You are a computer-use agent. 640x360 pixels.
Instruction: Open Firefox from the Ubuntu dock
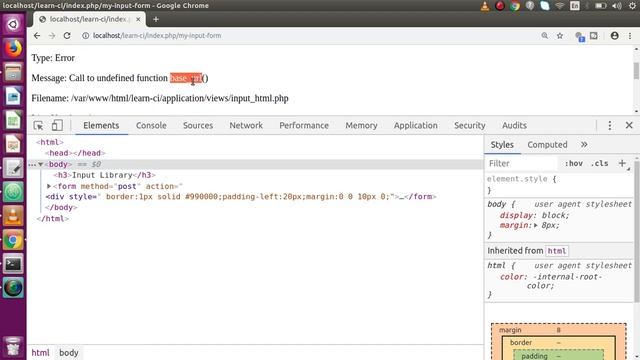tap(13, 49)
